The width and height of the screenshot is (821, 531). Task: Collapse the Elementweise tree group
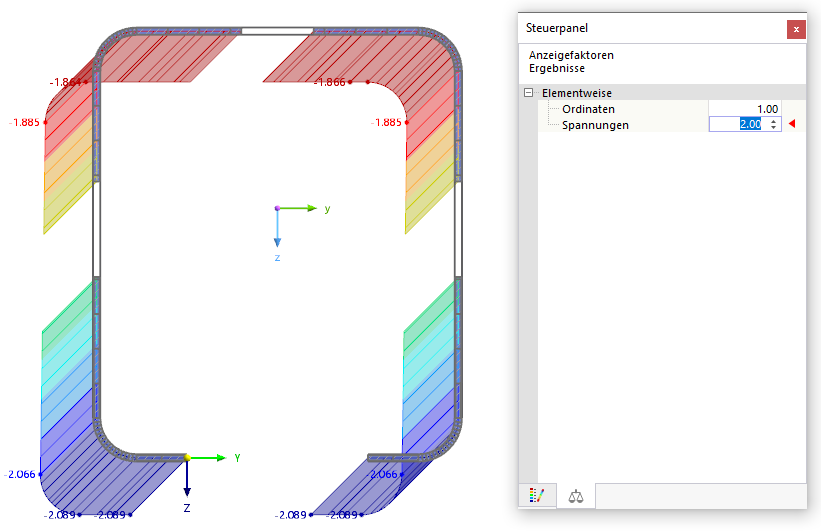(529, 93)
